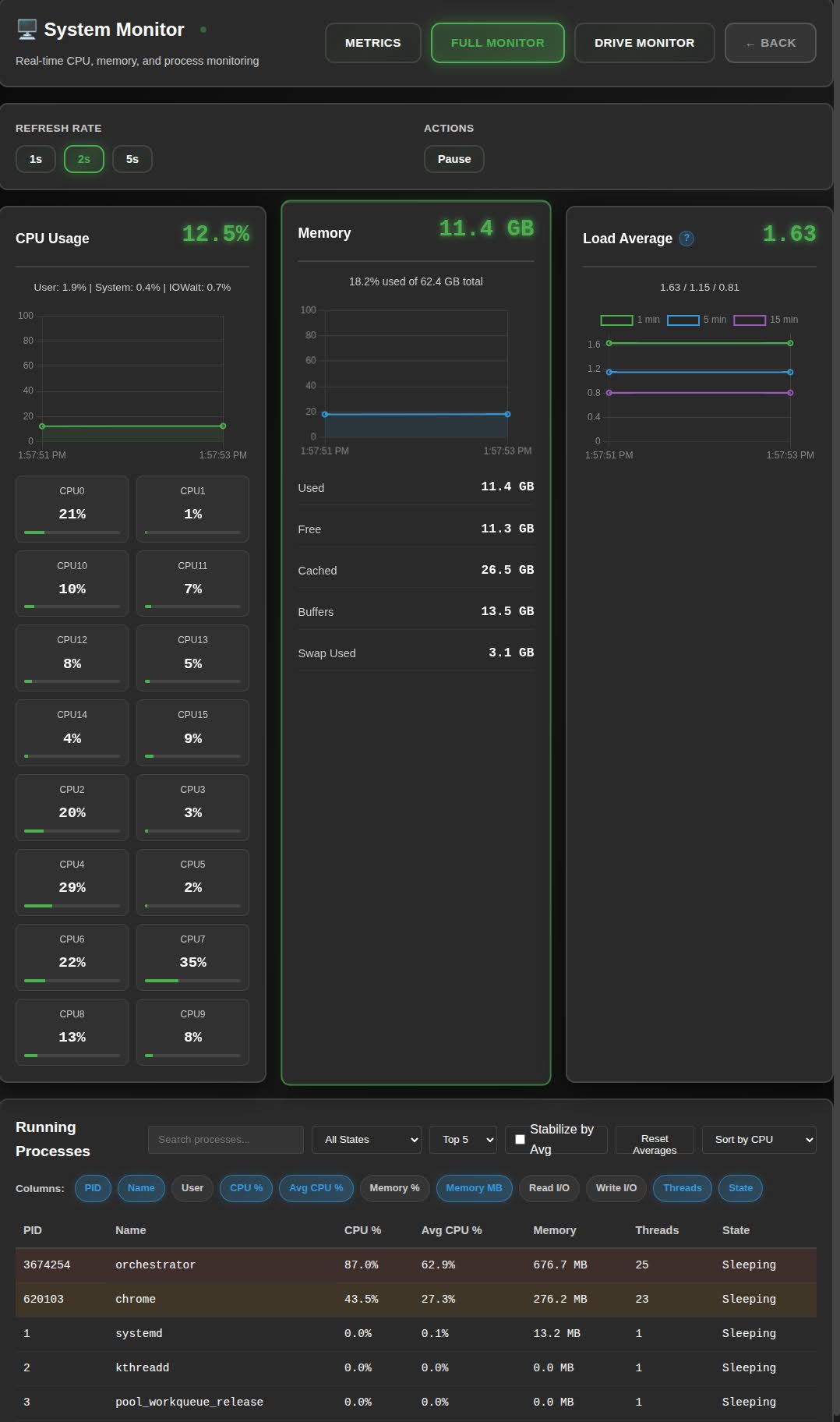Set refresh rate to 1s

point(36,159)
